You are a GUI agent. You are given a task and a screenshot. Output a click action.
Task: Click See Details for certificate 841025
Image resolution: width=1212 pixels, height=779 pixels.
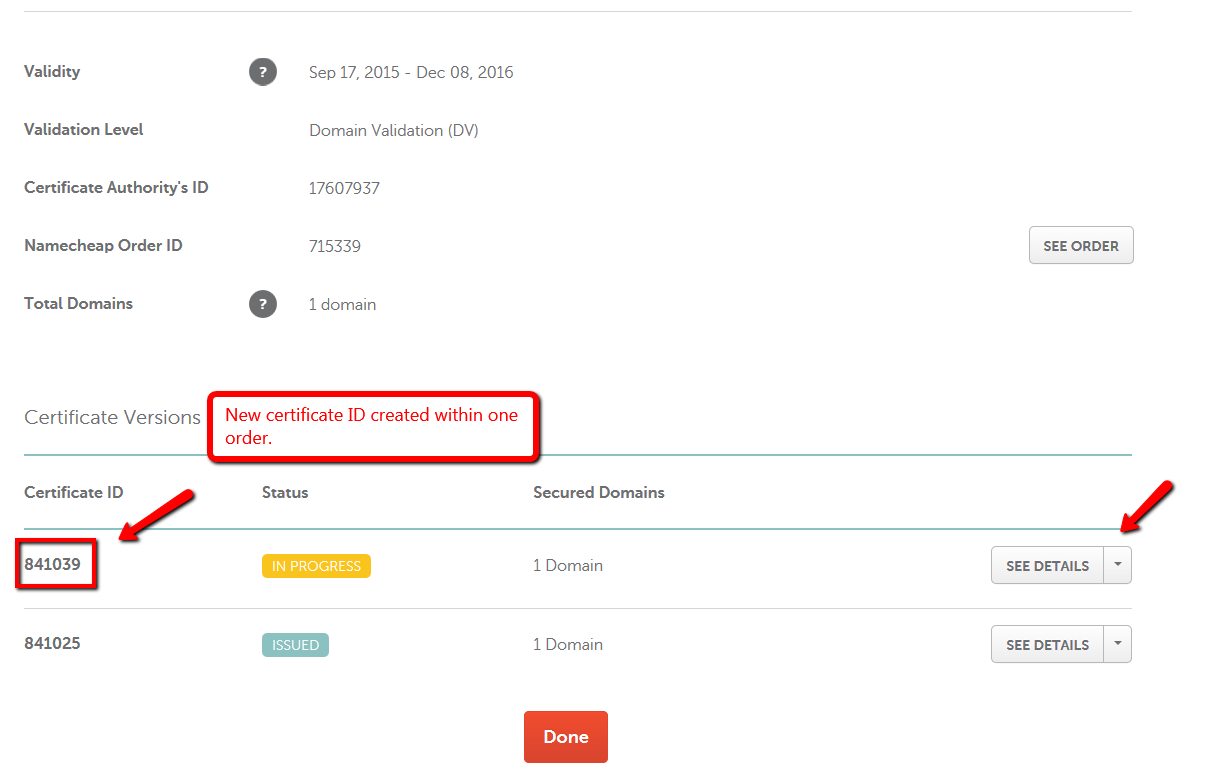click(1047, 644)
